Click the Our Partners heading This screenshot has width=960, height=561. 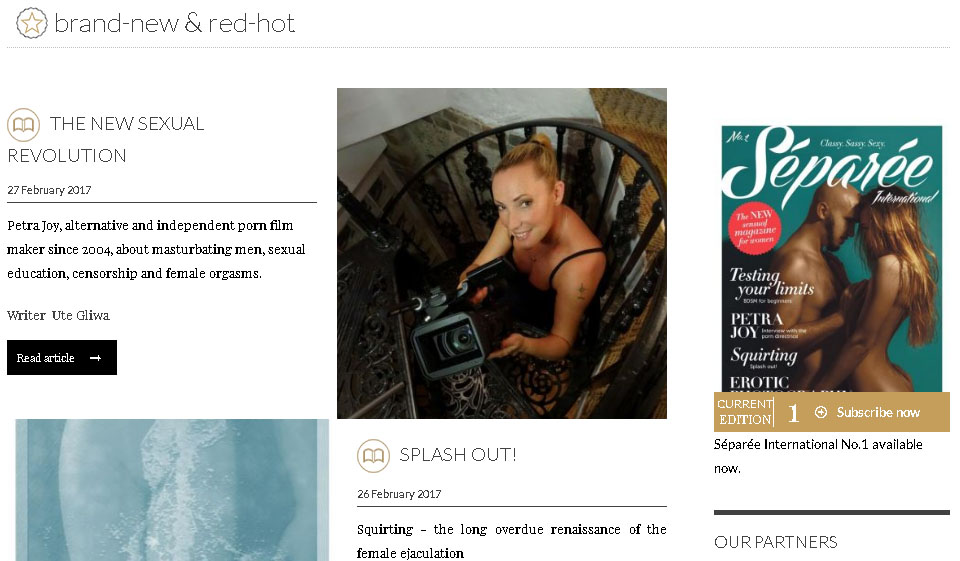tap(776, 542)
